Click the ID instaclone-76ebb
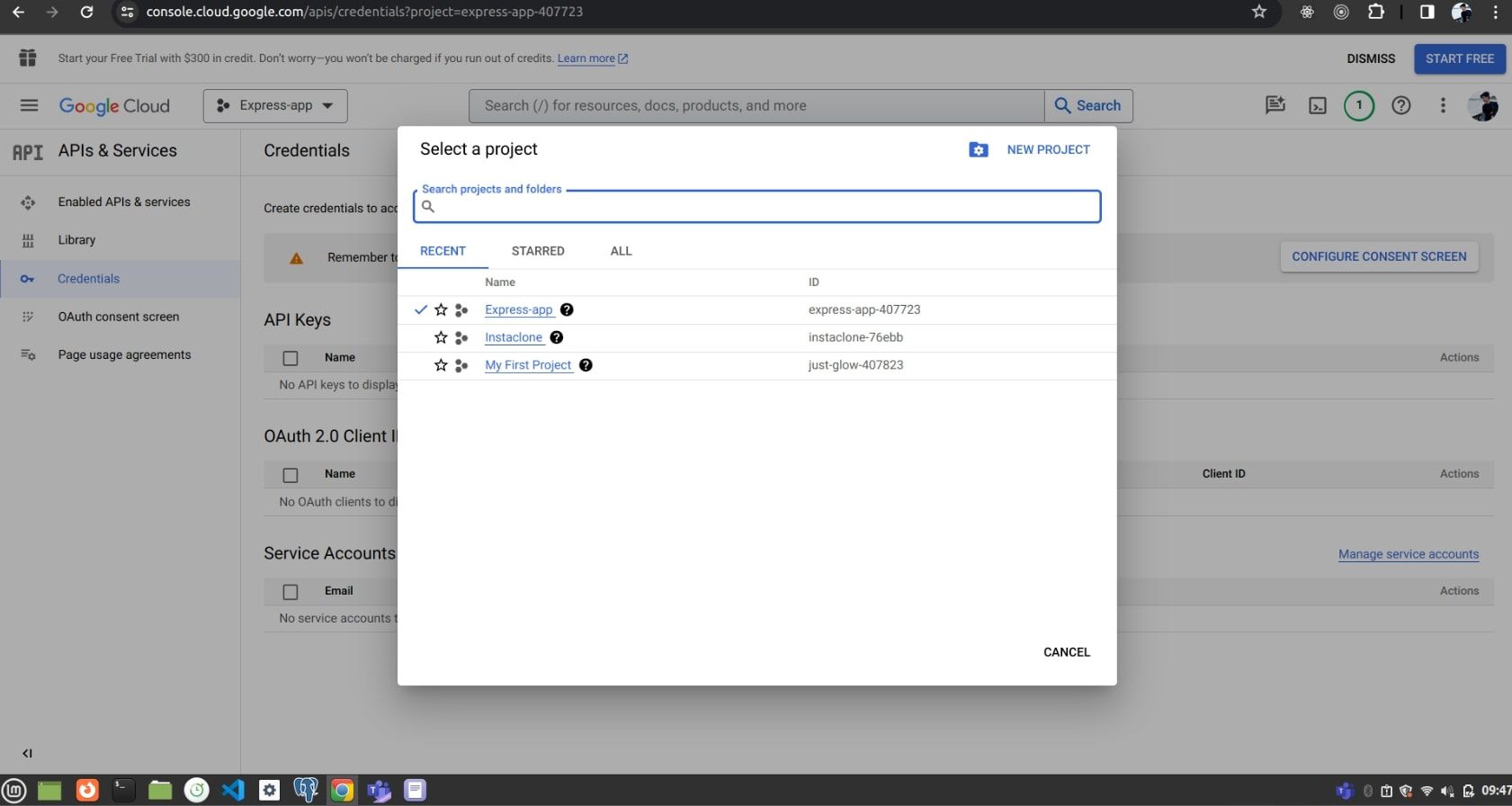This screenshot has height=806, width=1512. point(855,337)
